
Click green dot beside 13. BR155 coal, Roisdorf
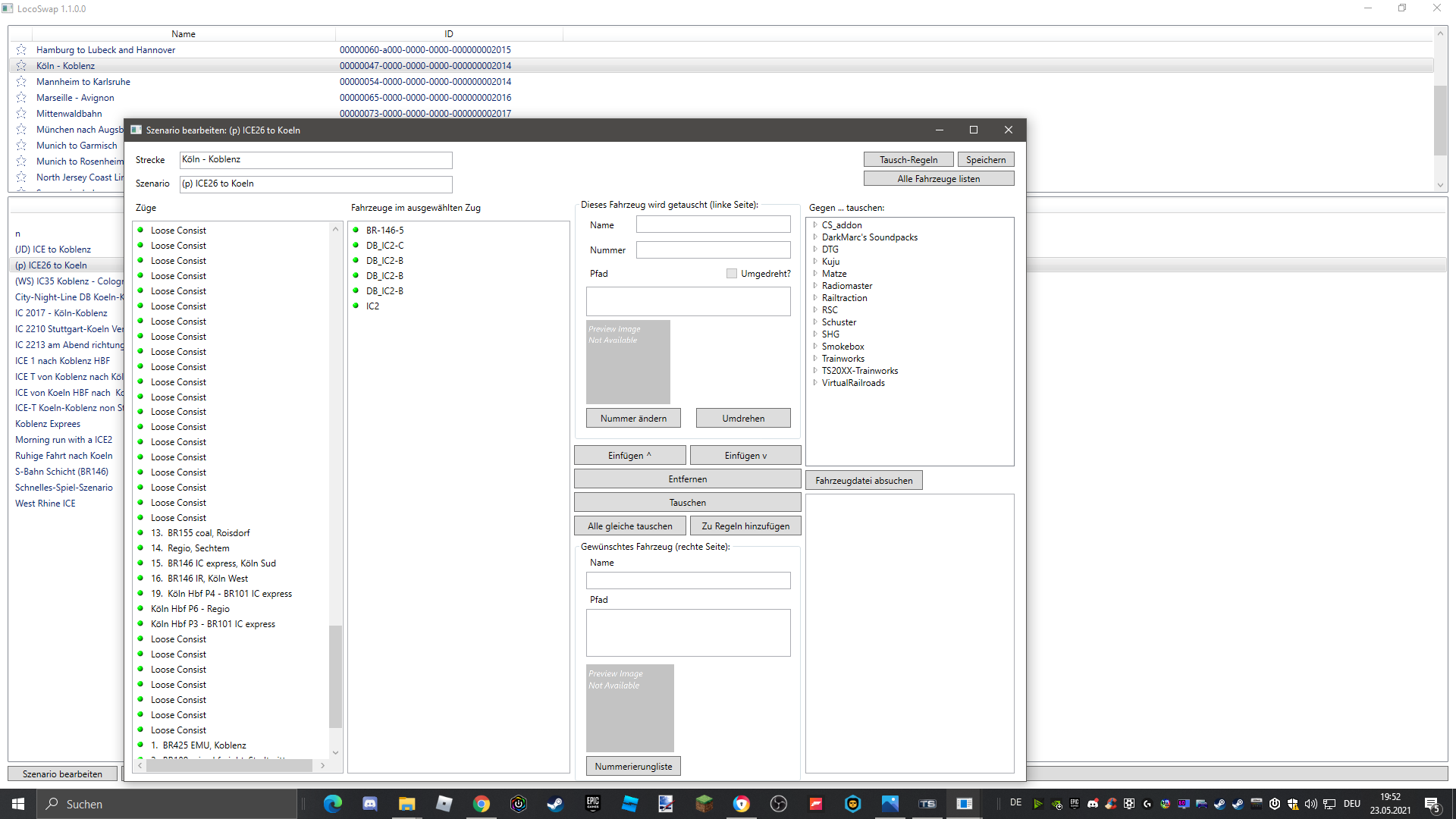point(140,533)
